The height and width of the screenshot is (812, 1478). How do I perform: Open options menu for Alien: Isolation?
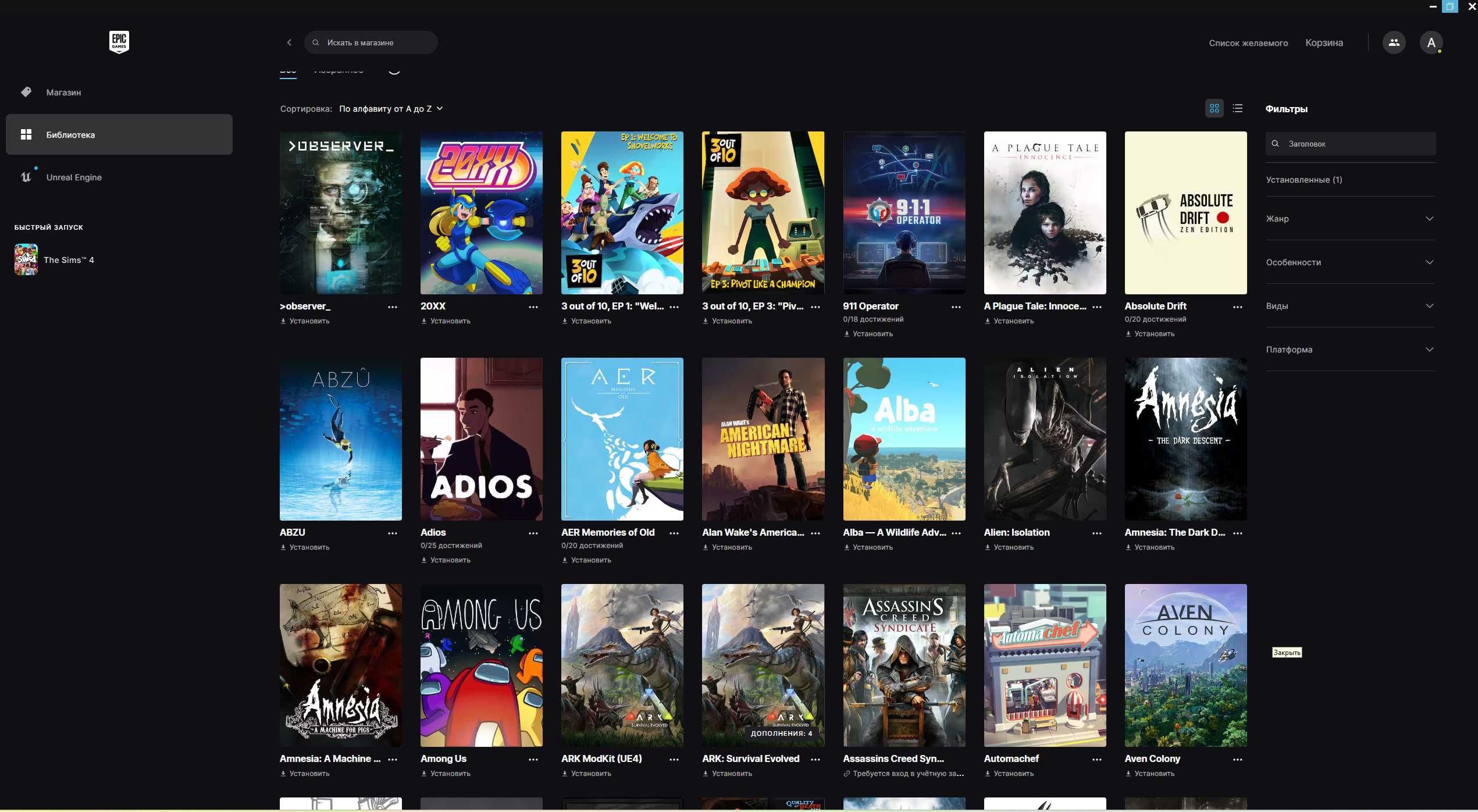point(1097,533)
